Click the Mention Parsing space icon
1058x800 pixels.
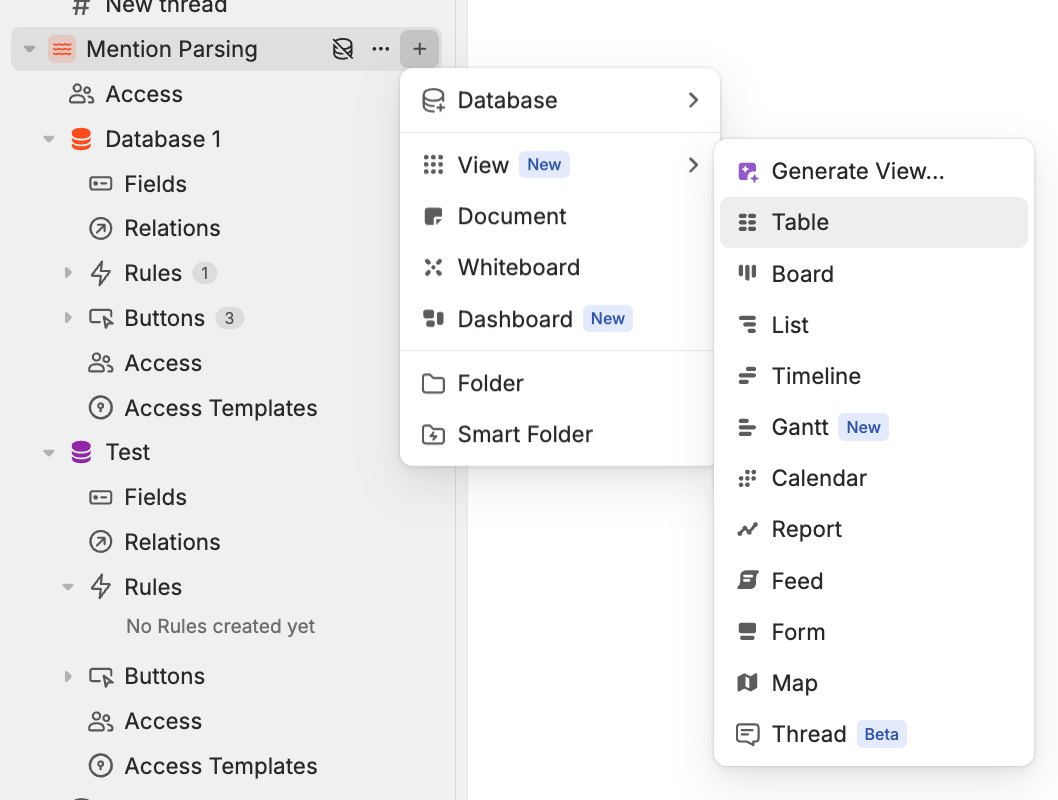point(62,49)
